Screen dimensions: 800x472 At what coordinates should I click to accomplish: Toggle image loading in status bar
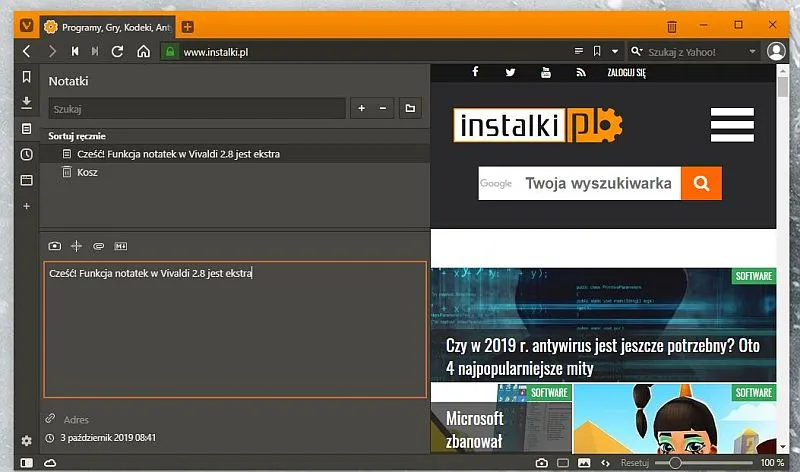click(x=584, y=463)
